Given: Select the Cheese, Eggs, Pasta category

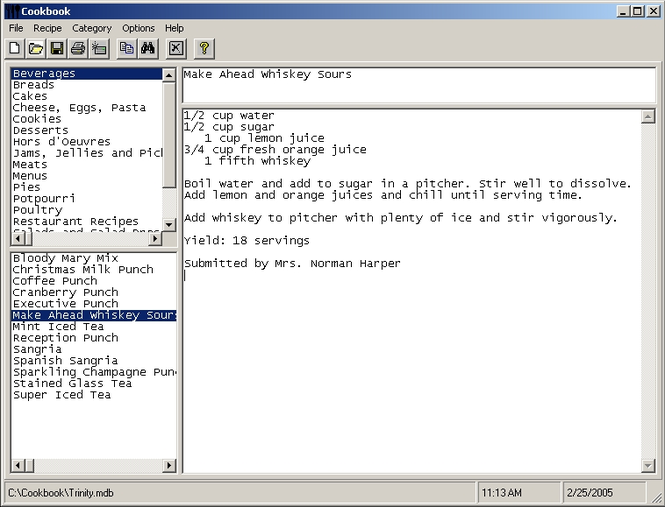Looking at the screenshot, I should coord(87,108).
